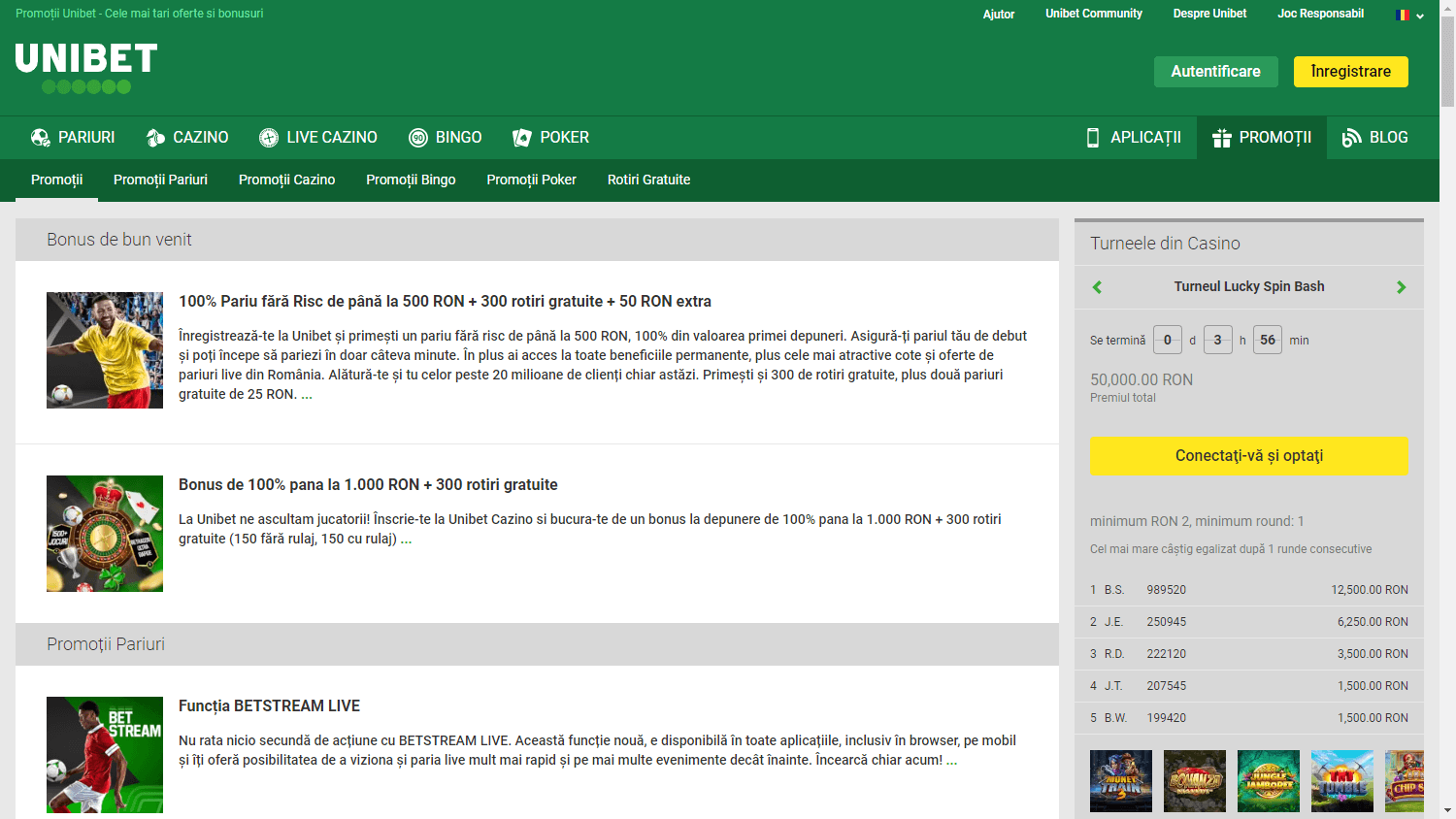Expand the language selector chevron
This screenshot has width=1456, height=819.
point(1418,16)
